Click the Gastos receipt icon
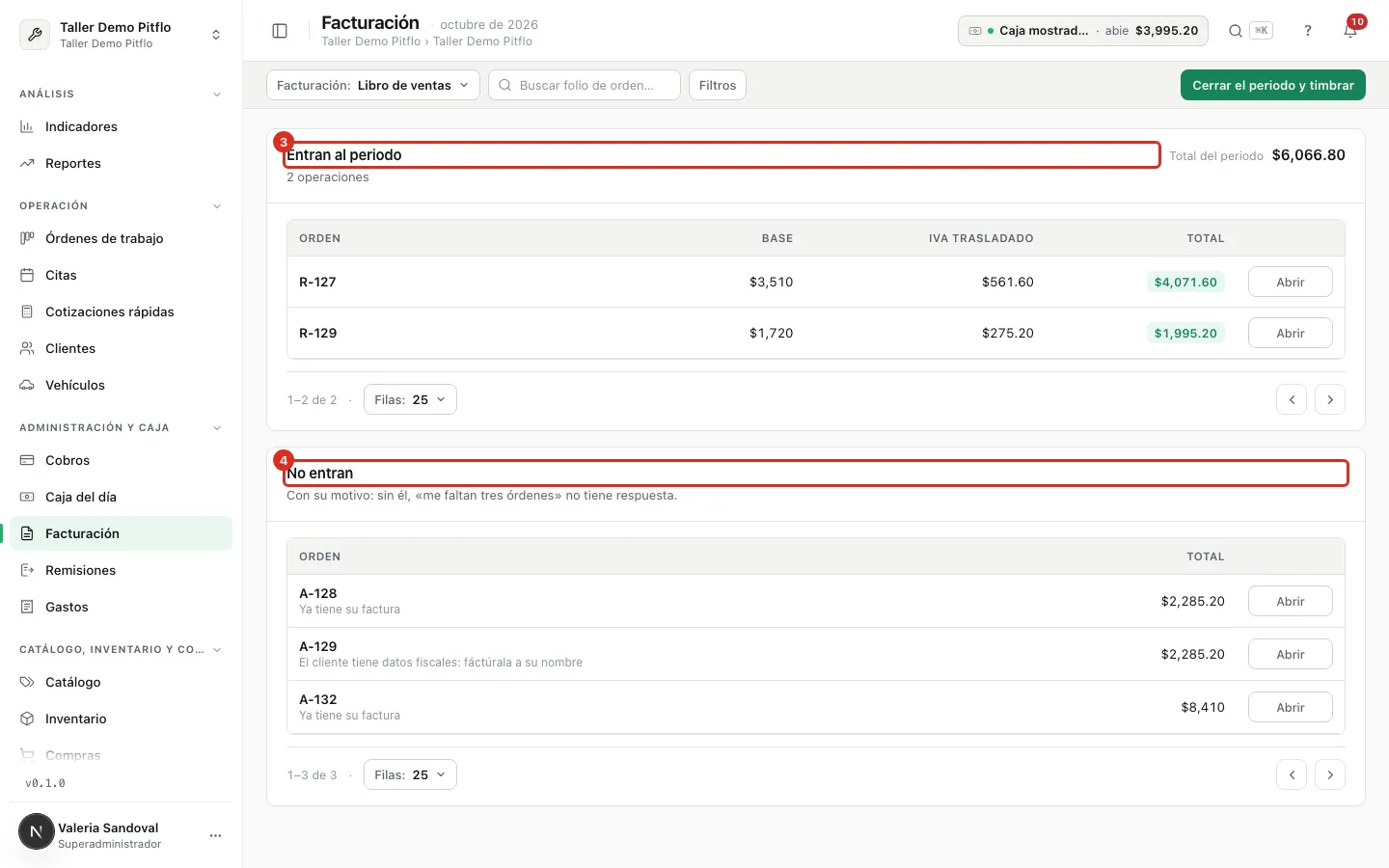1389x868 pixels. pos(27,607)
